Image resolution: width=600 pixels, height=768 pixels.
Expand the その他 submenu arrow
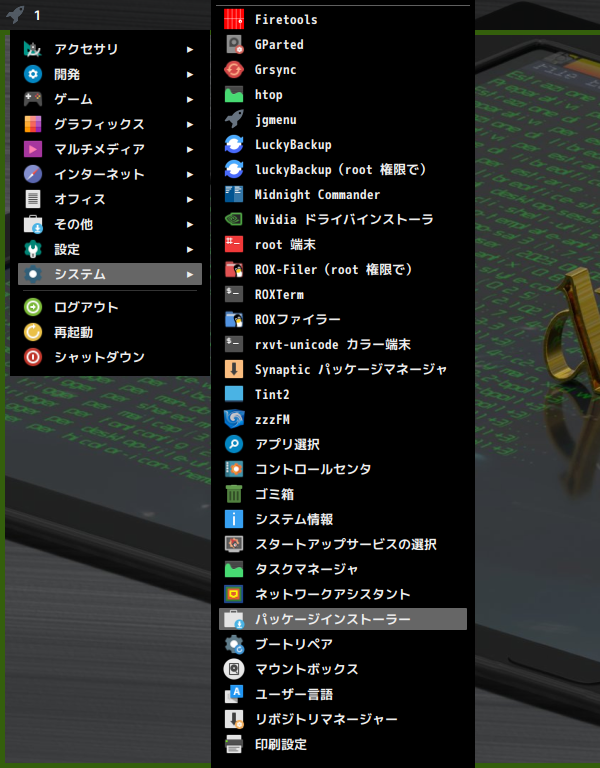[x=190, y=224]
